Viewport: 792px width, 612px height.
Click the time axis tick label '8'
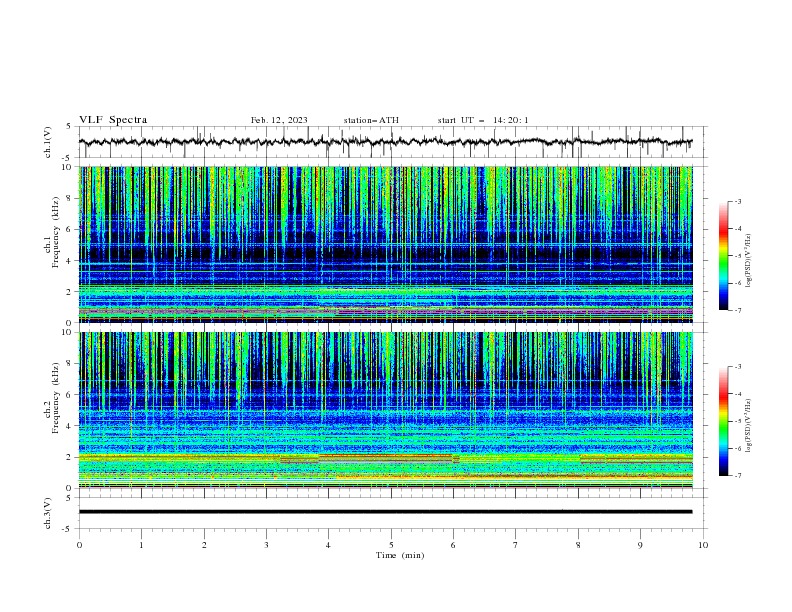tap(578, 545)
